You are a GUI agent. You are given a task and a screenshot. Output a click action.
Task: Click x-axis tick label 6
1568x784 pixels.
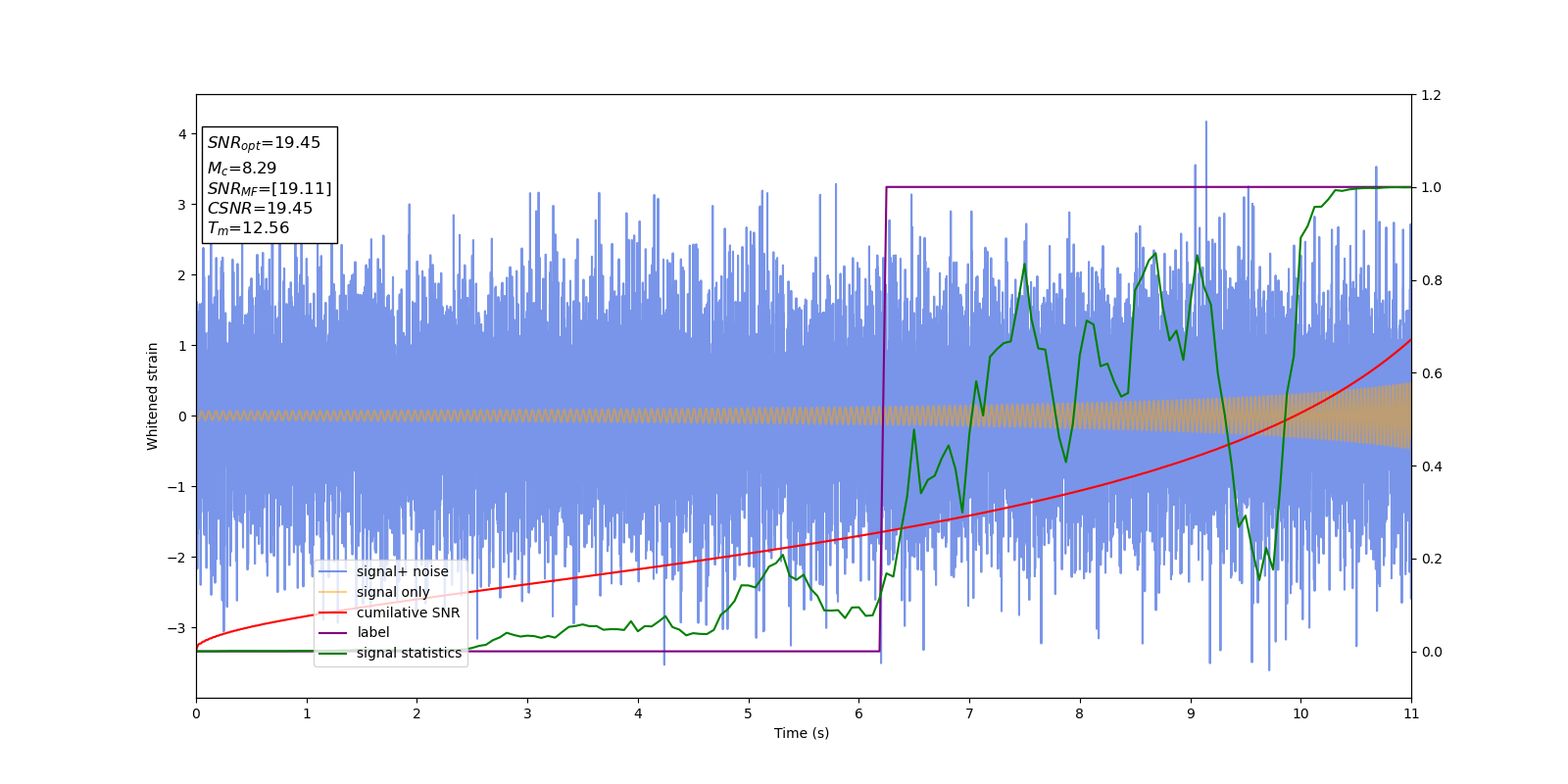click(858, 713)
